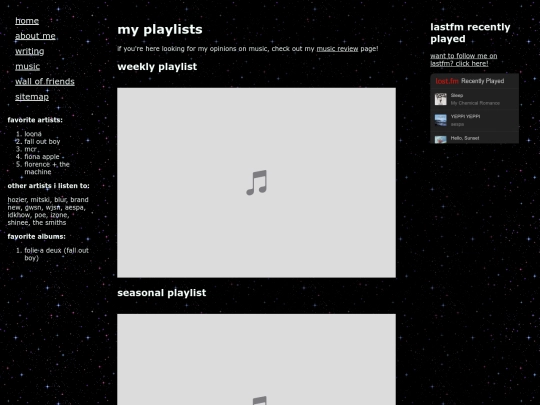540x405 pixels.
Task: Click the lastfm recently played heading
Action: click(470, 33)
